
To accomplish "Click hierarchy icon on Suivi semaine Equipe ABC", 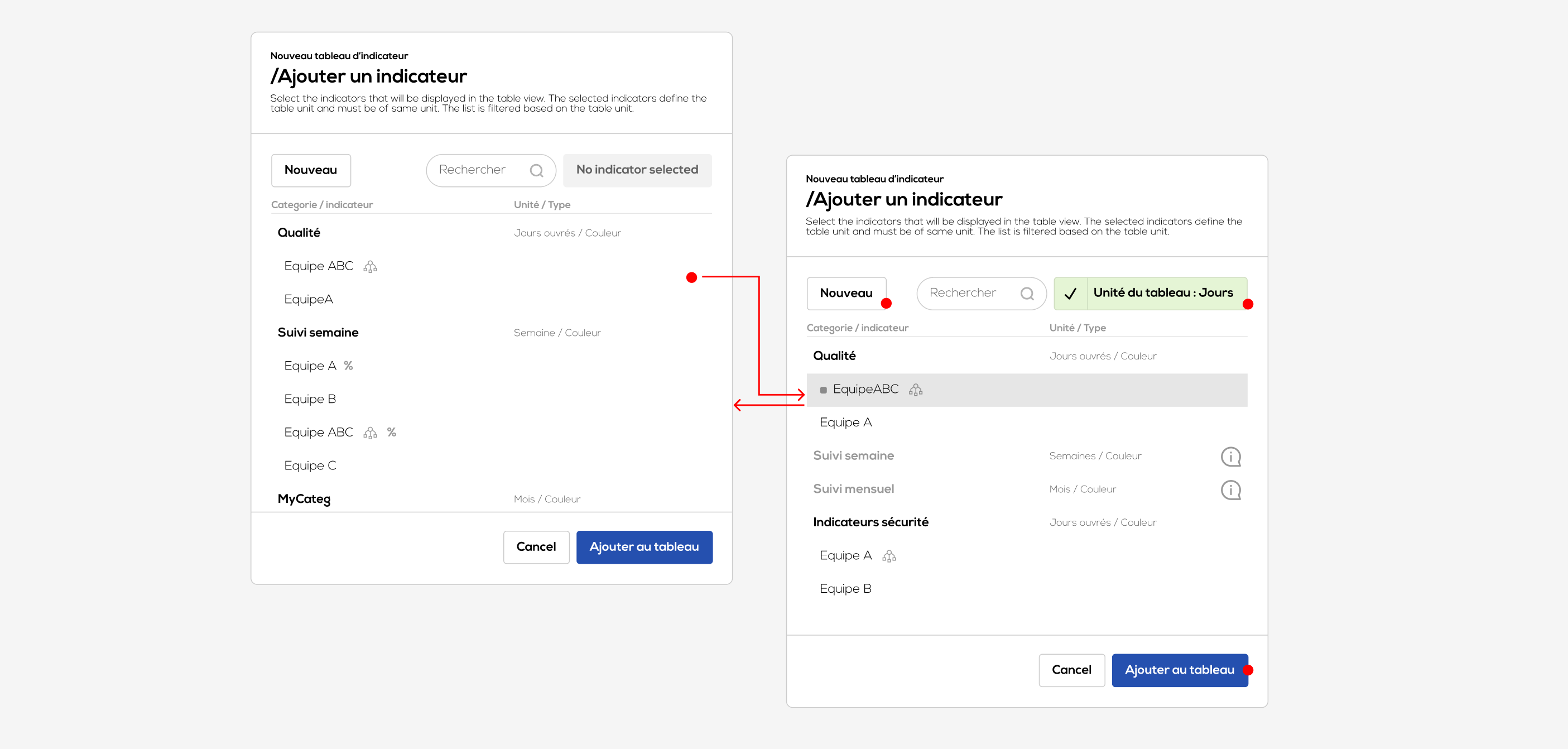I will point(370,433).
